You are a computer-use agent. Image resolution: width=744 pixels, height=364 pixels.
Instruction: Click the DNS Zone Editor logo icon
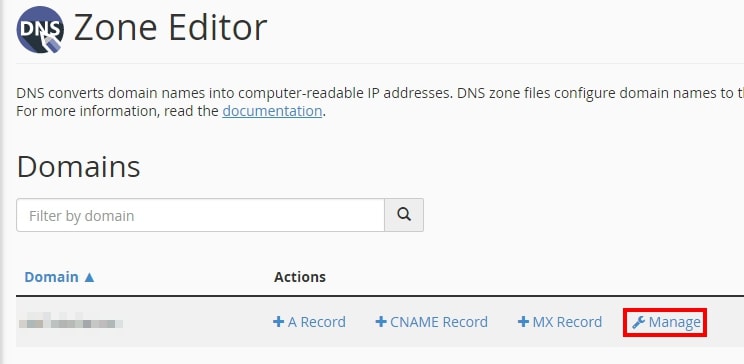point(40,30)
